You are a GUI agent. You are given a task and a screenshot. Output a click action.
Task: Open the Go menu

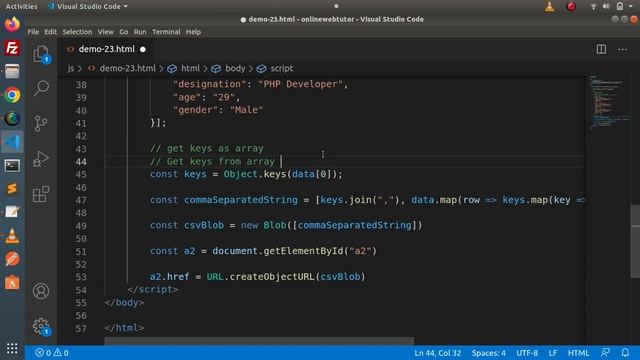pyautogui.click(x=124, y=32)
